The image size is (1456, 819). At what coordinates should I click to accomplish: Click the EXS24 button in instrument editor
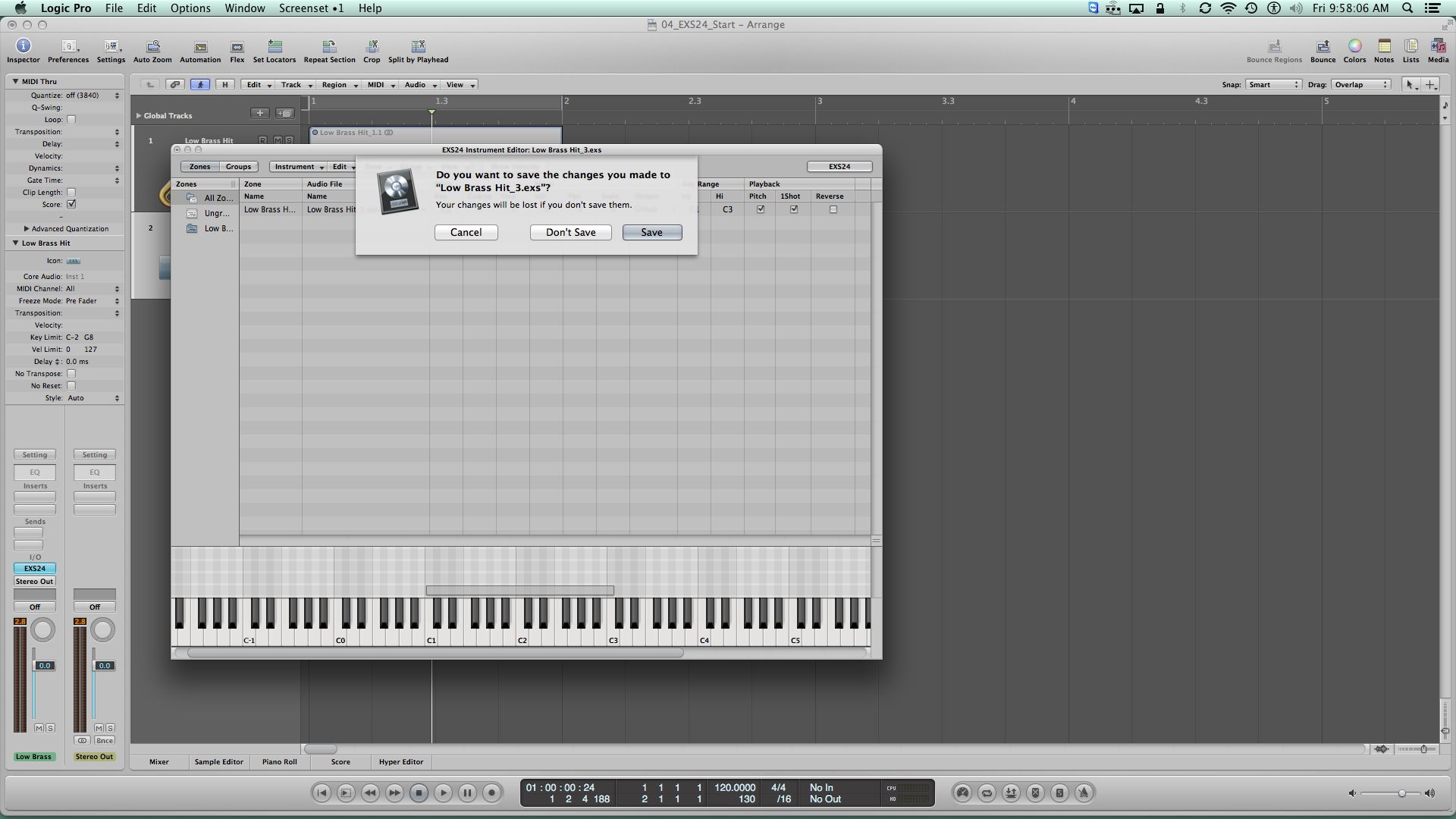pos(839,167)
